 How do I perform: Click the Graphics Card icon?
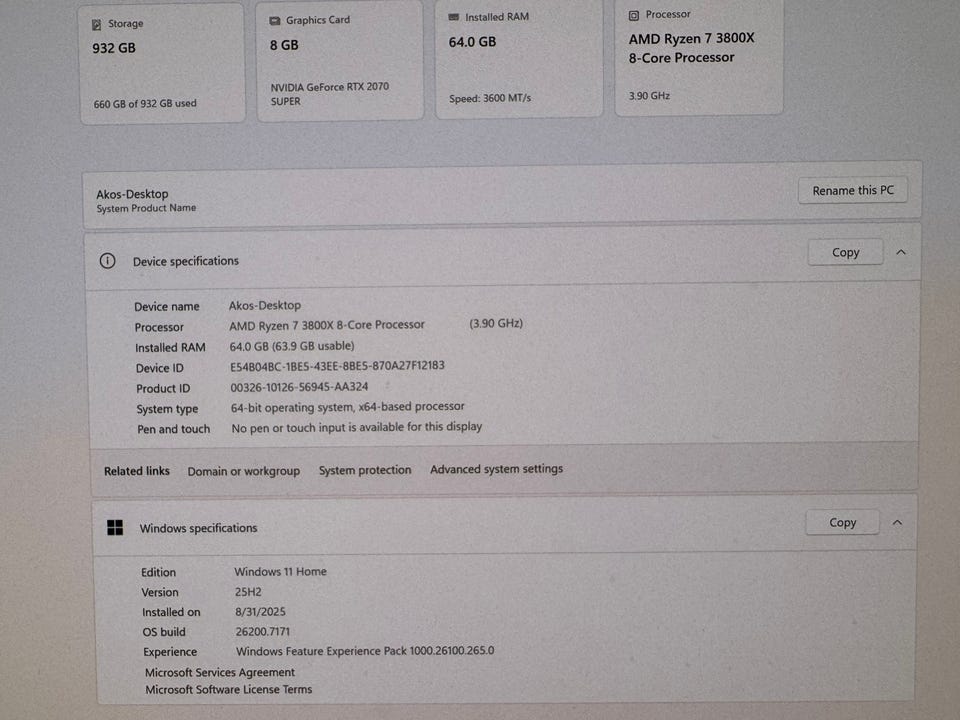[275, 21]
